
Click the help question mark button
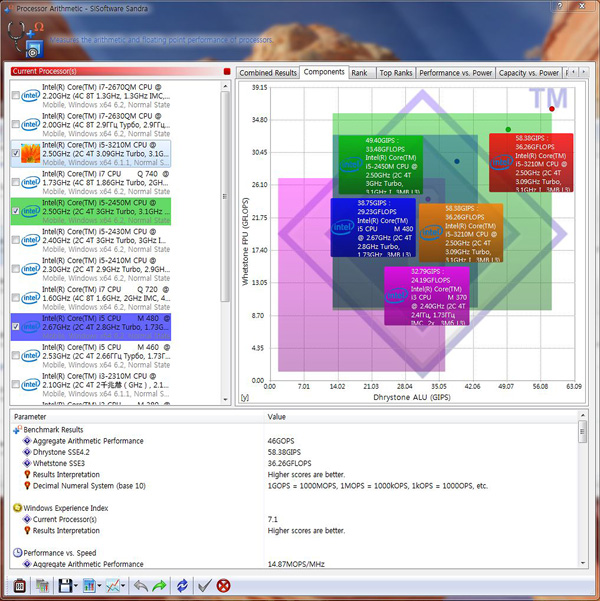560,5
